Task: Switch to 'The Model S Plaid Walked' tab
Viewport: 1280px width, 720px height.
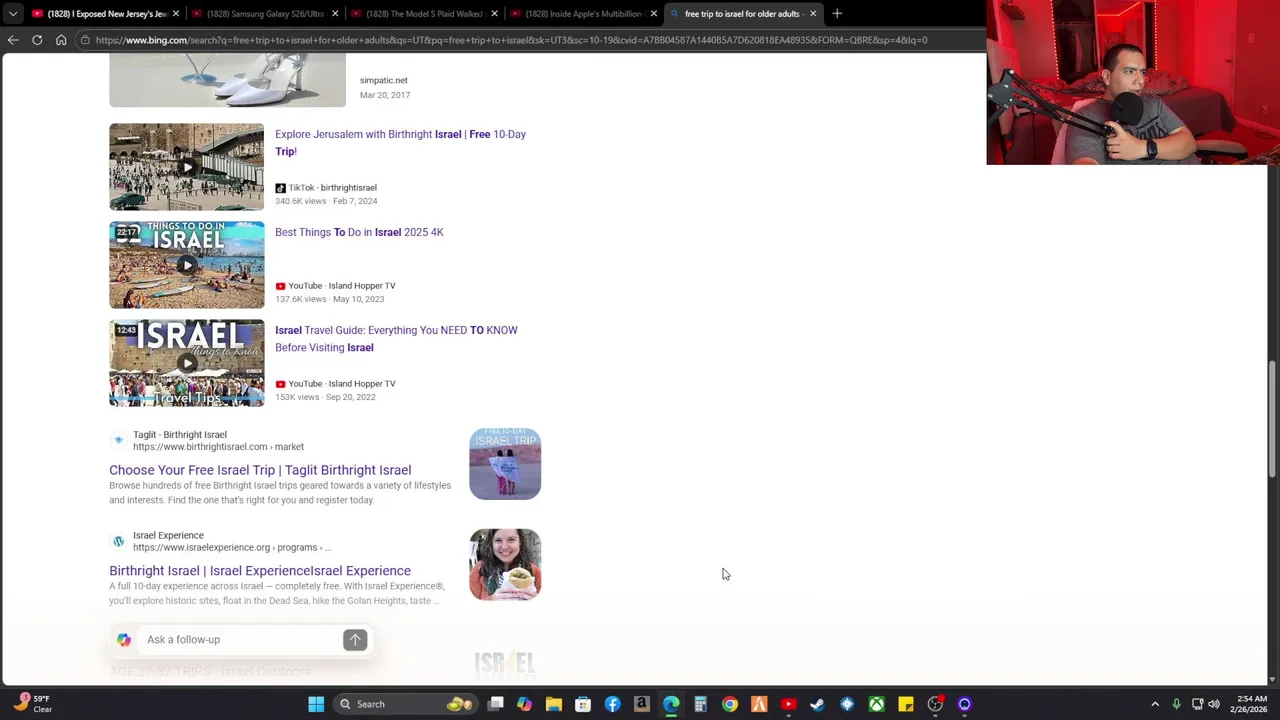Action: point(424,14)
